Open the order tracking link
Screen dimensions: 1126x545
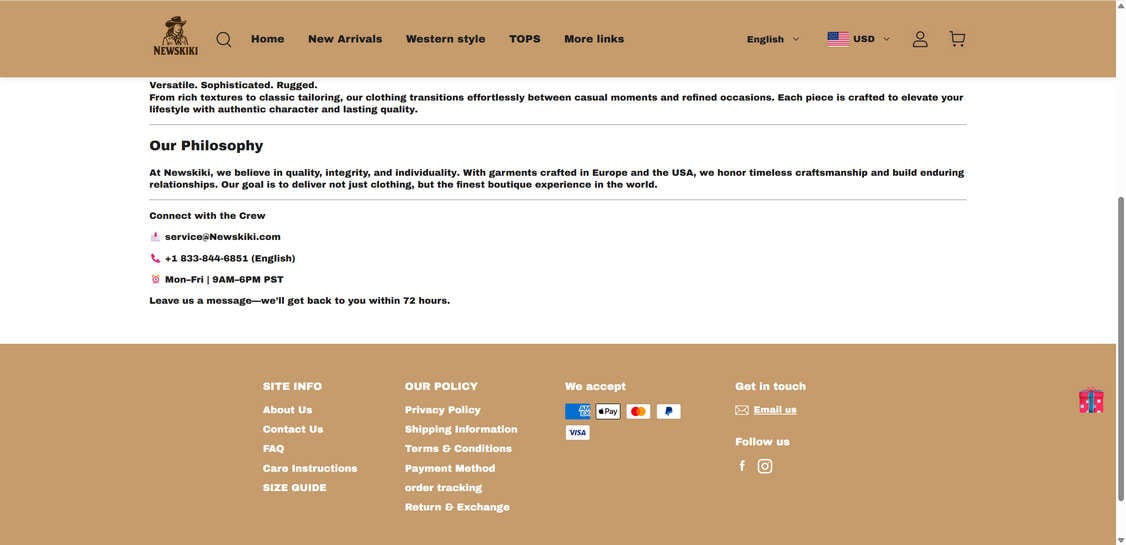(x=443, y=488)
